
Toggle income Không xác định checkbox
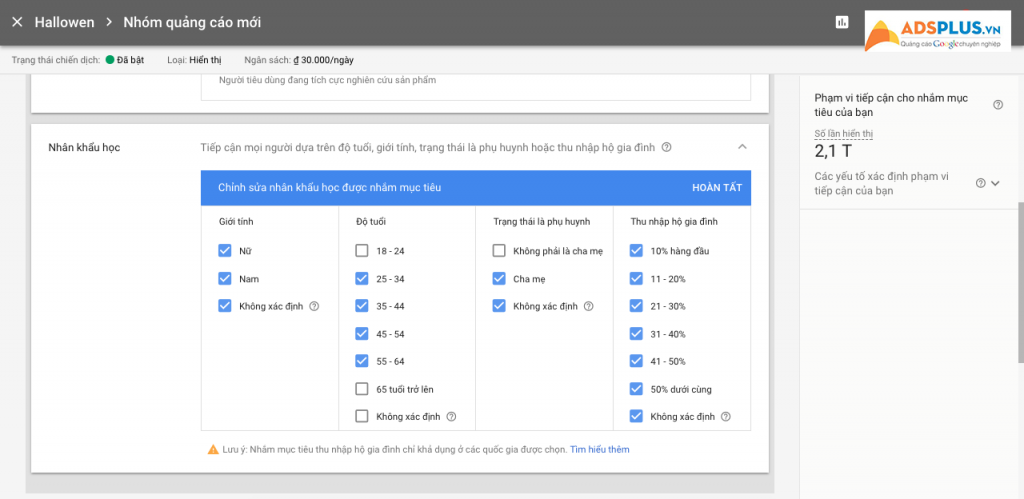(636, 416)
